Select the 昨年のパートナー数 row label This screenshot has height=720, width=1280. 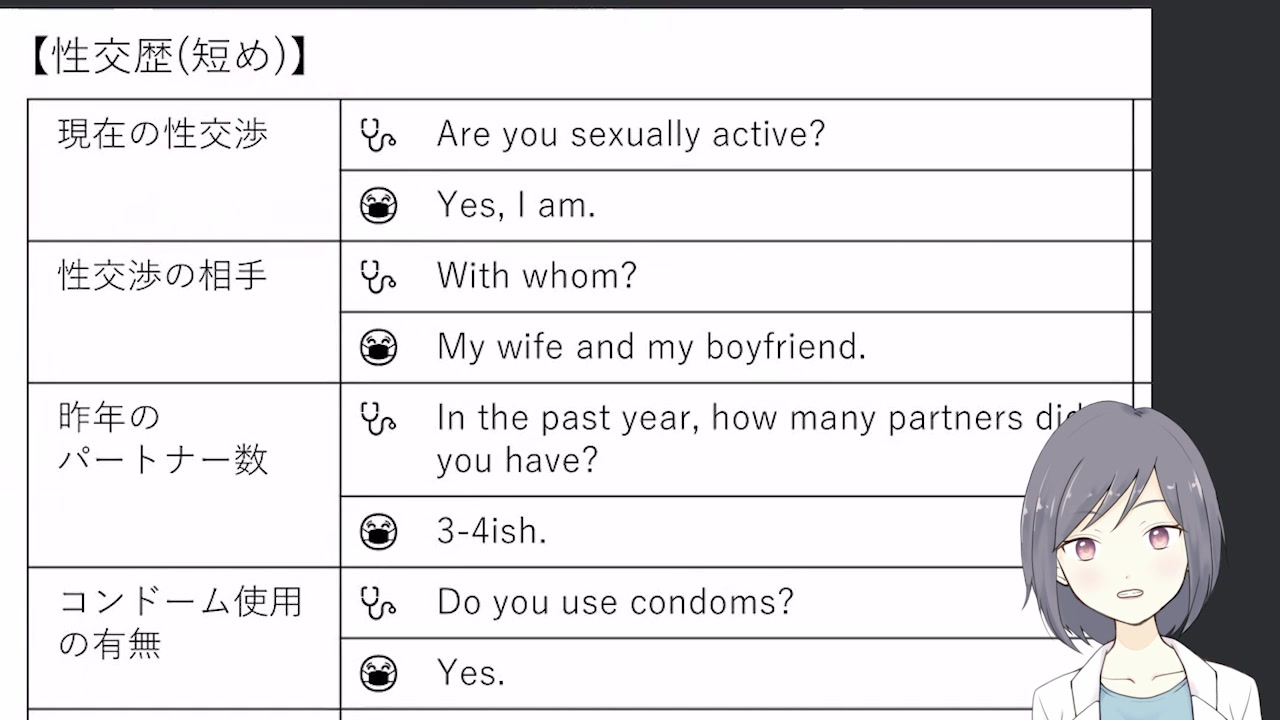click(163, 439)
